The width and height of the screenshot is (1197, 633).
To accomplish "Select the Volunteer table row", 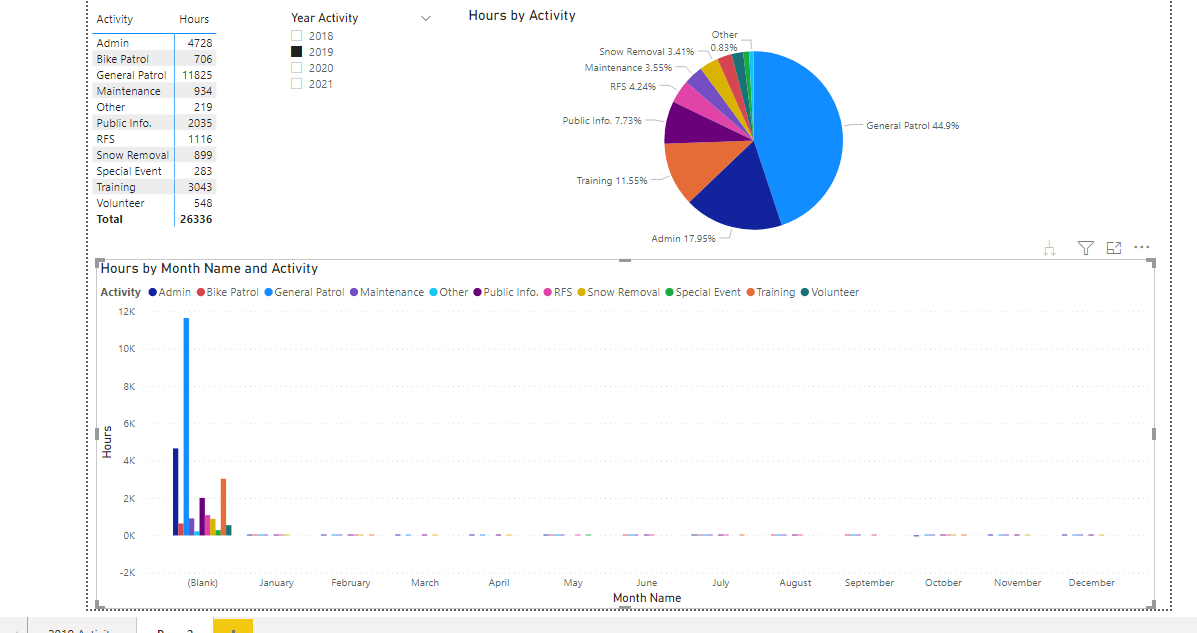I will pos(154,203).
